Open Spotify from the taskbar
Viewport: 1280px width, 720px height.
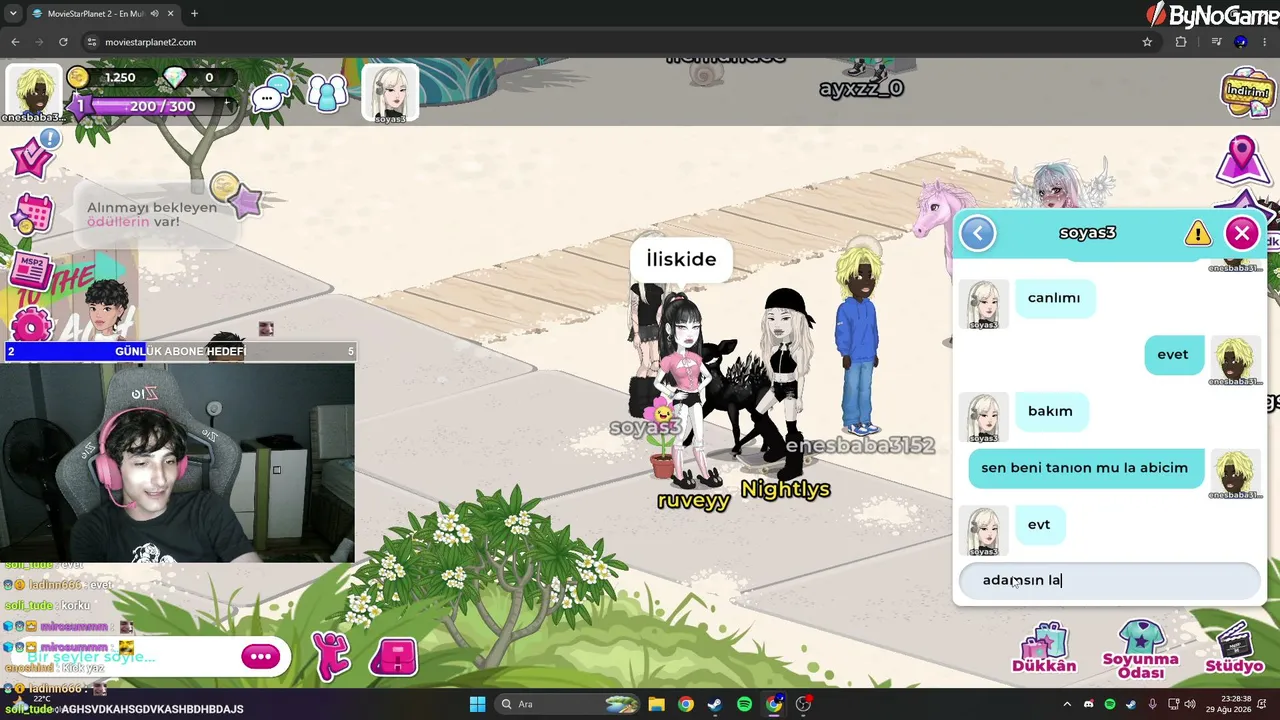pyautogui.click(x=744, y=704)
